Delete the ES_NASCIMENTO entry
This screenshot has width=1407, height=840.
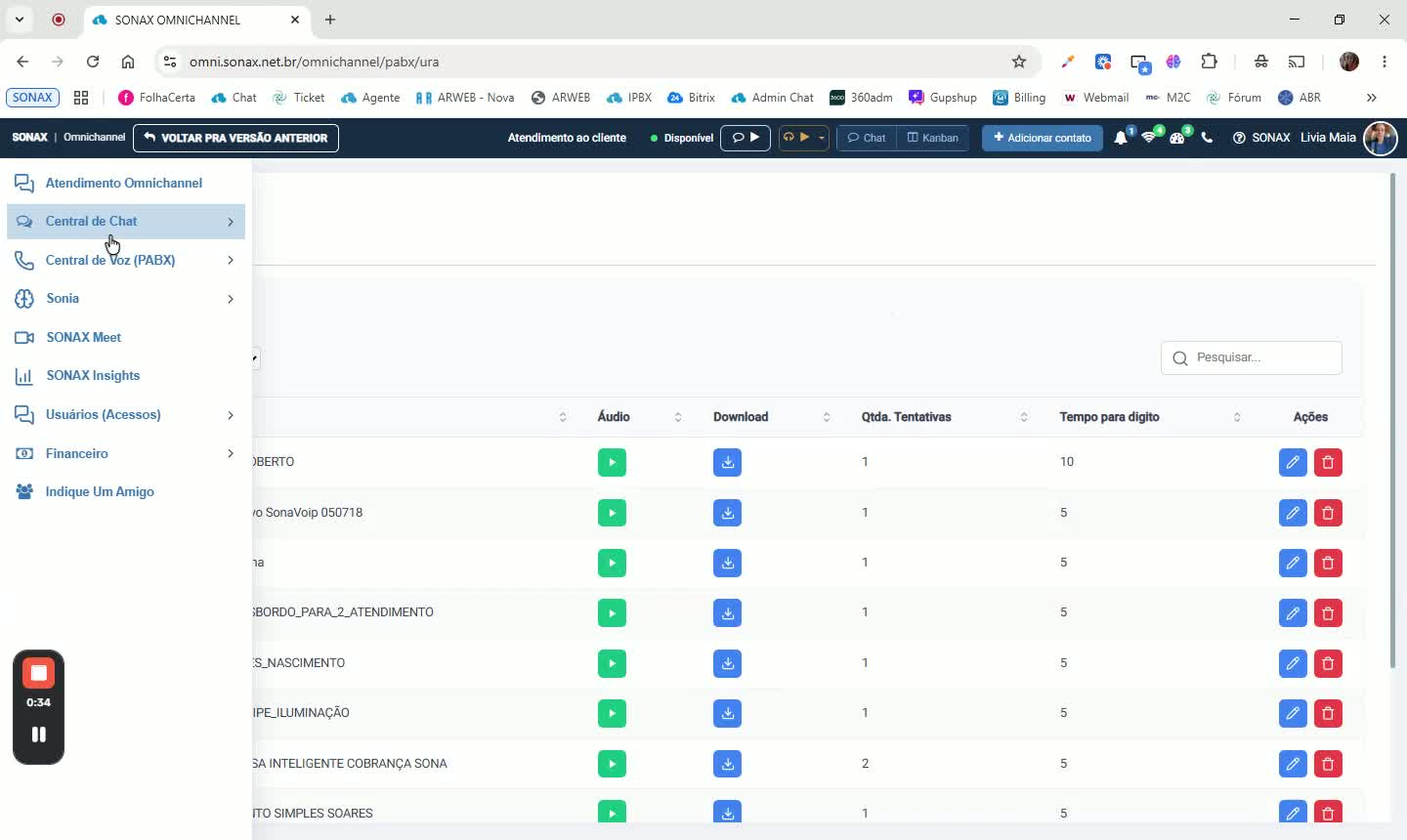tap(1328, 663)
